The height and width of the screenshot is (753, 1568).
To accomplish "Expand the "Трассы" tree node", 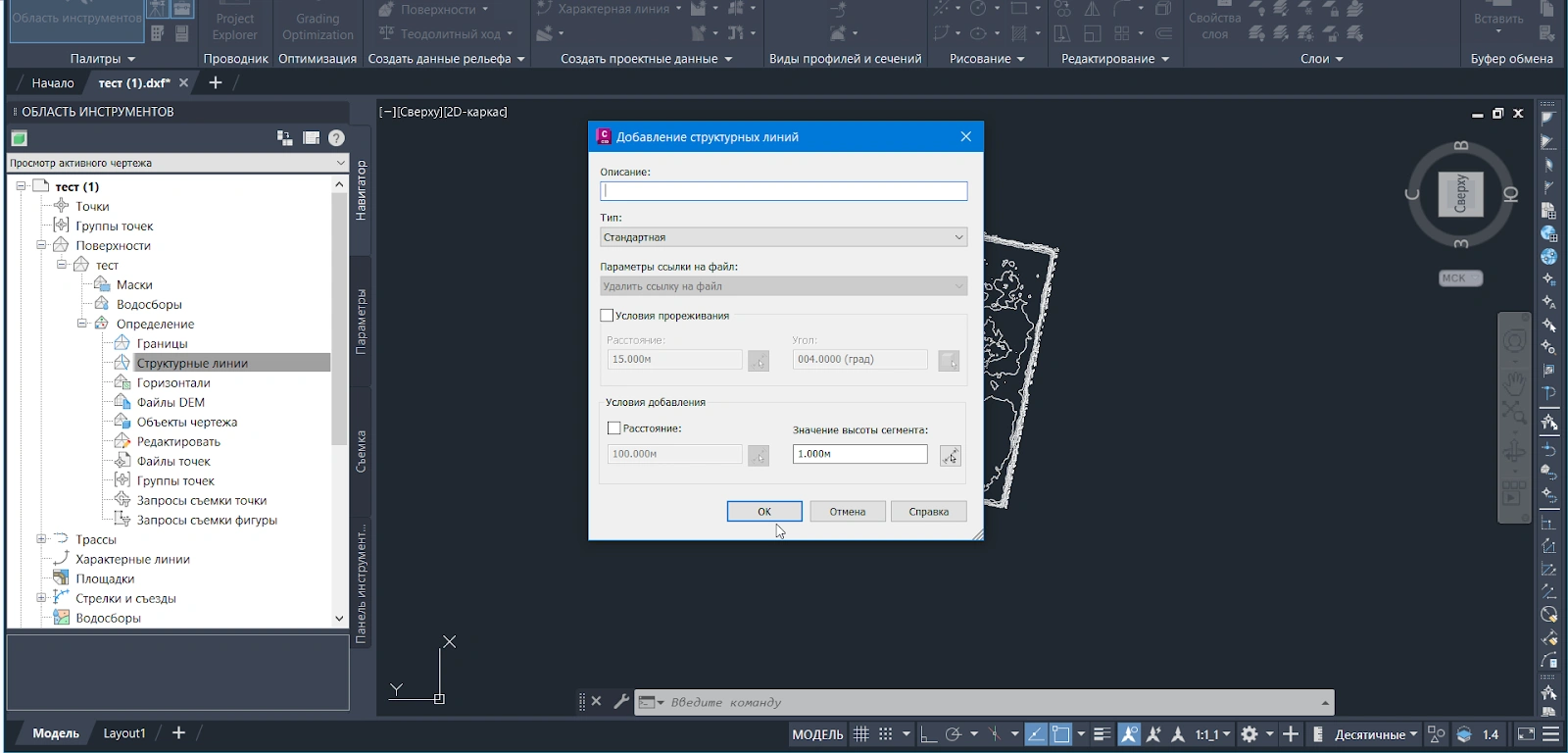I will click(41, 539).
